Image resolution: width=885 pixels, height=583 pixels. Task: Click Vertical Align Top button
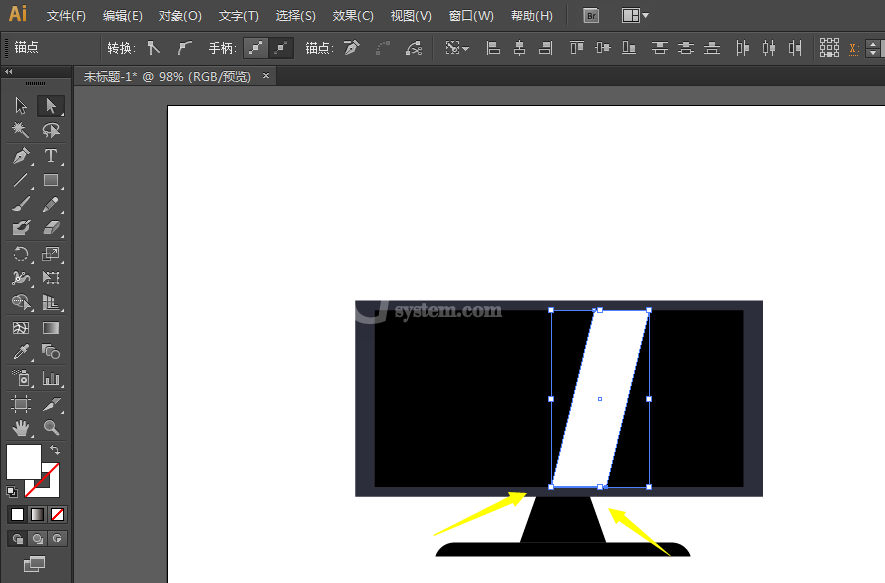pyautogui.click(x=576, y=48)
